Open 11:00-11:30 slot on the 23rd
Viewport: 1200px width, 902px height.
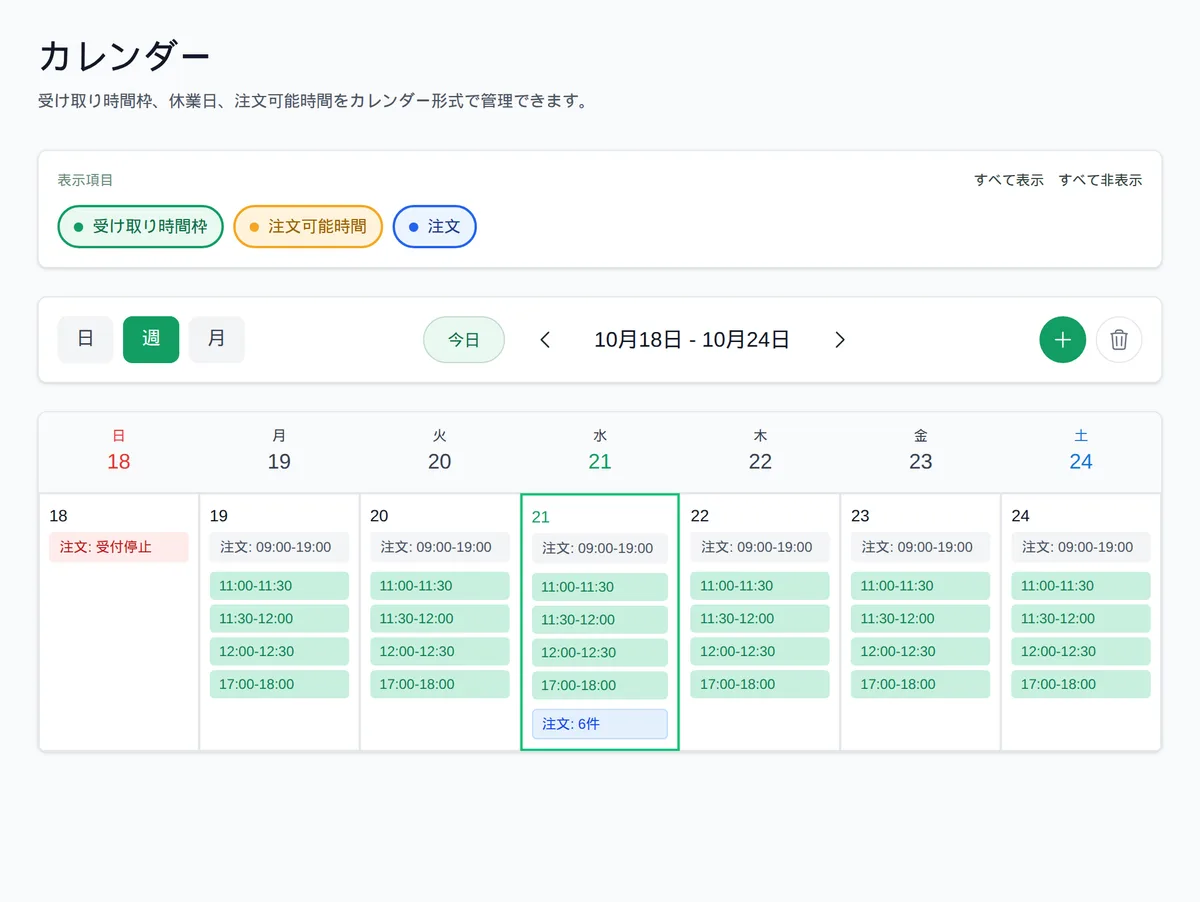click(x=921, y=586)
